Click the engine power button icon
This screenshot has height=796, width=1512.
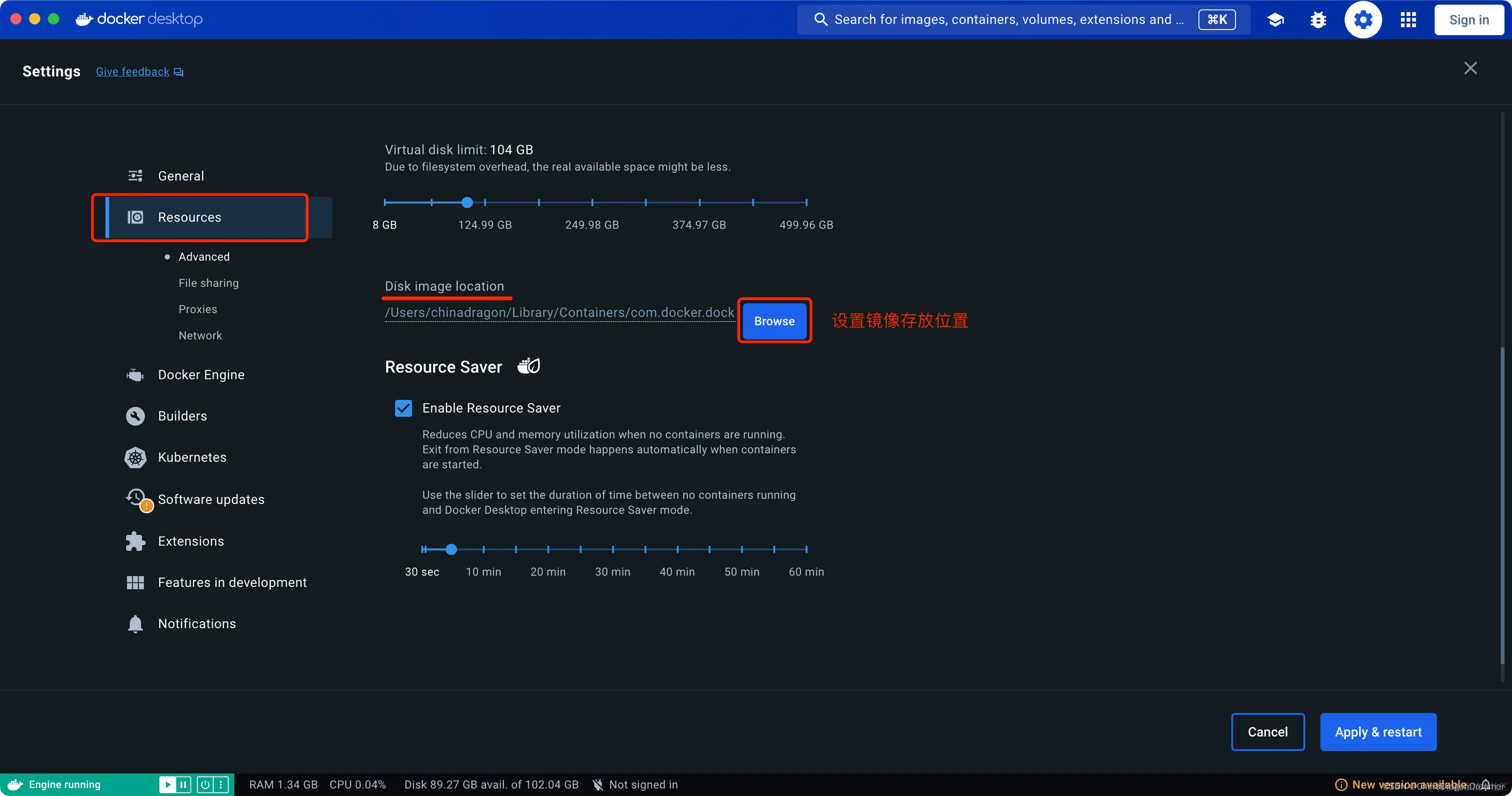pos(205,784)
